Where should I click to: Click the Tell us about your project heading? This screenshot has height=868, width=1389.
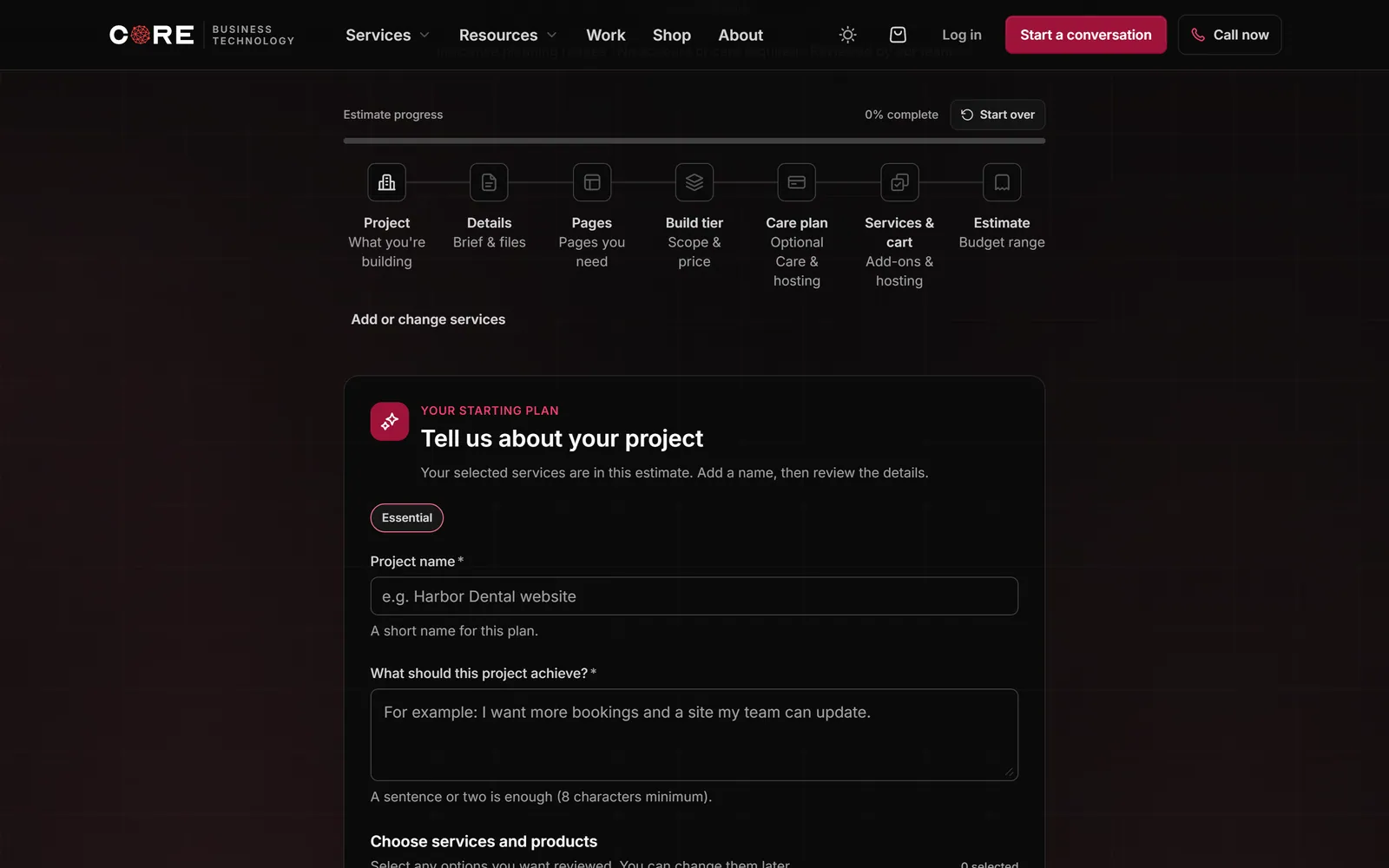(x=562, y=438)
